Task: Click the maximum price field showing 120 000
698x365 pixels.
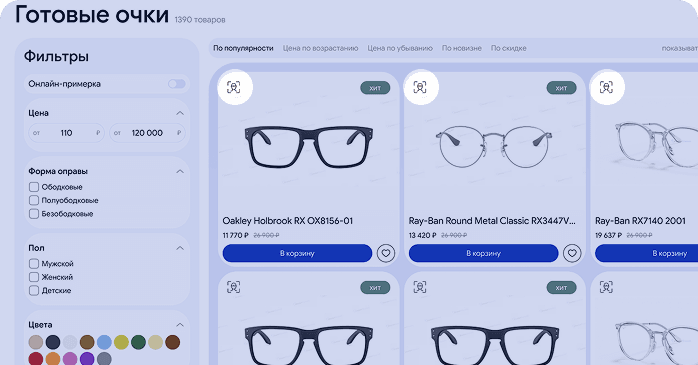Action: point(147,133)
